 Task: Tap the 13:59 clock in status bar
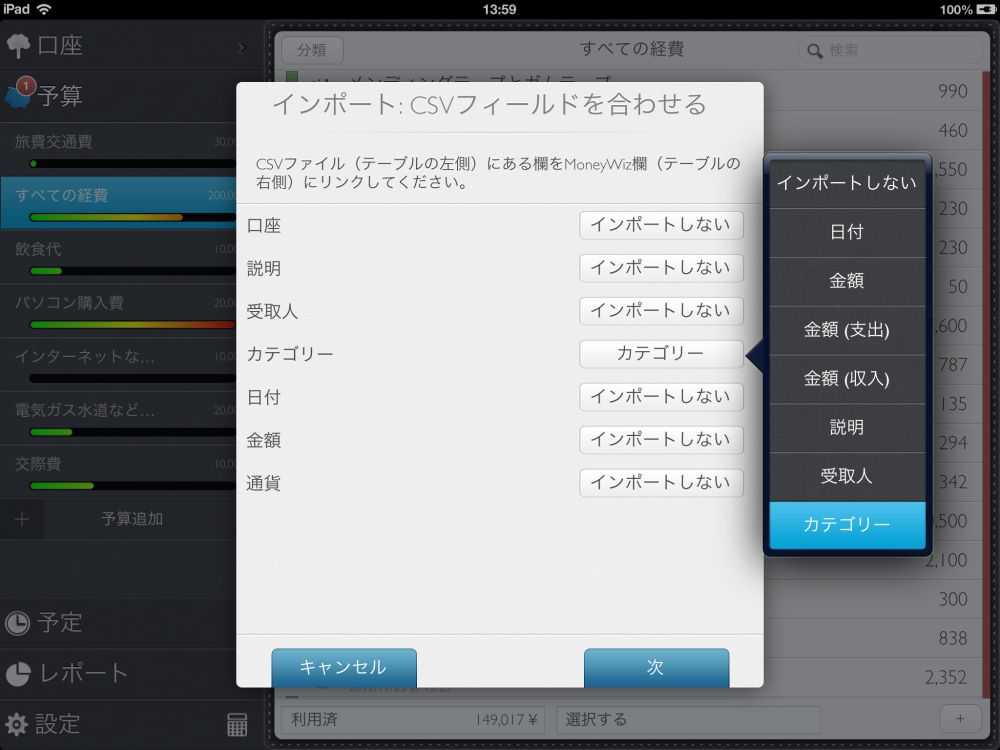(x=499, y=10)
